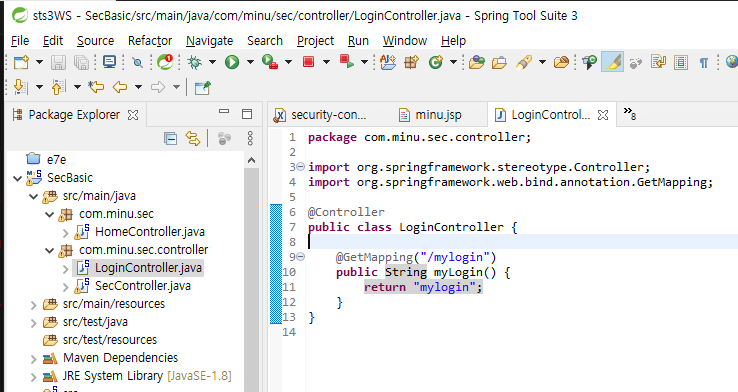Collapse the SecBasic project node
This screenshot has width=738, height=392.
18,178
